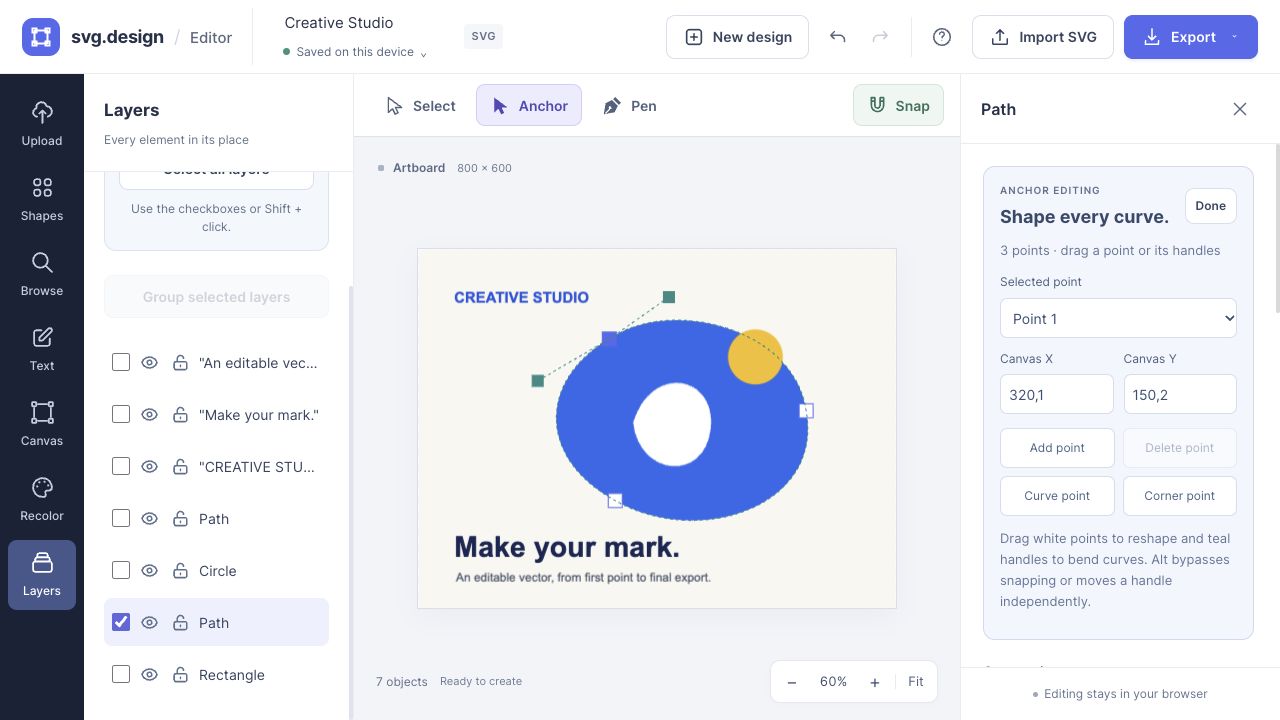
Task: Zoom out with the minus icon
Action: (x=792, y=682)
